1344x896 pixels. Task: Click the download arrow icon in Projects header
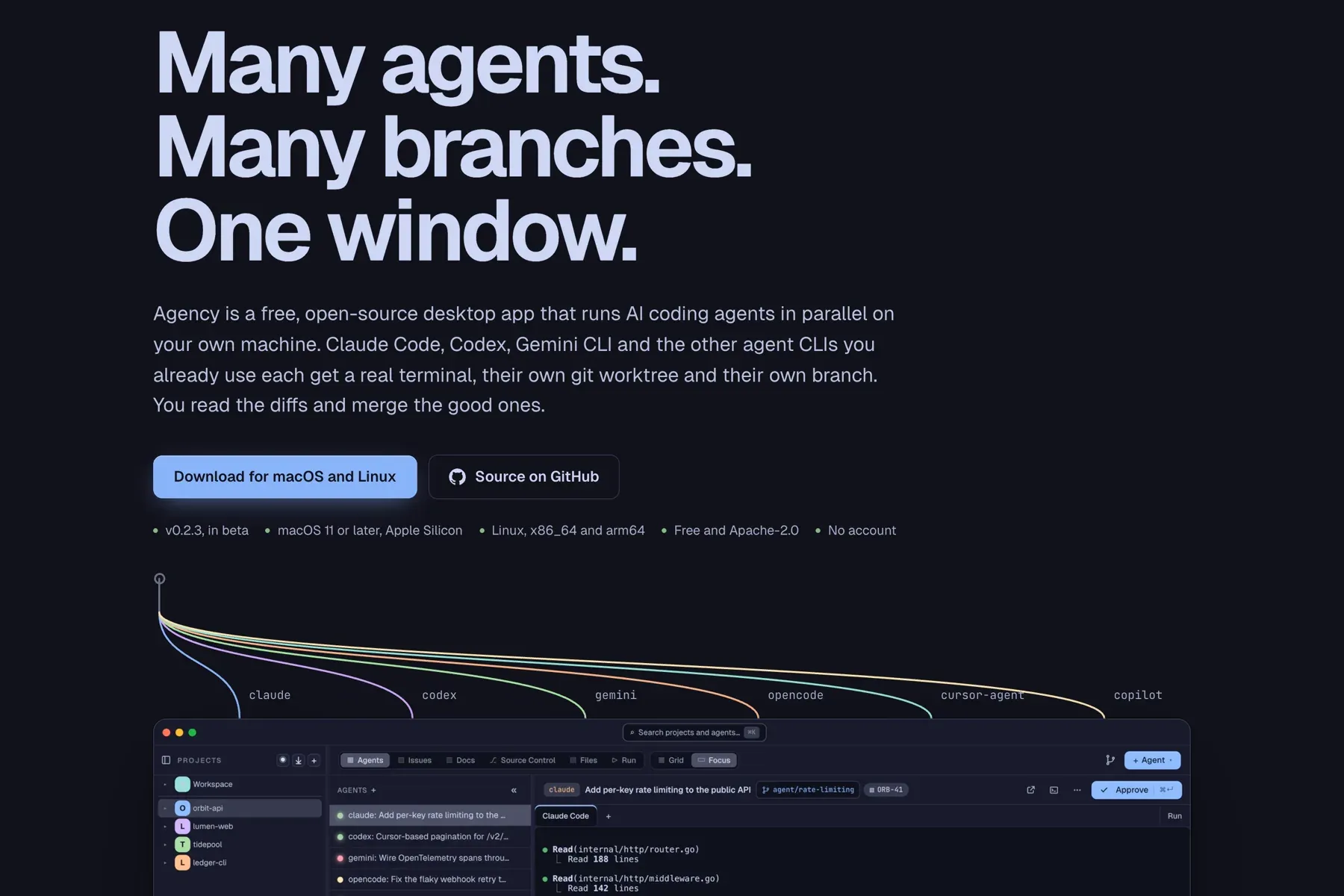(299, 760)
